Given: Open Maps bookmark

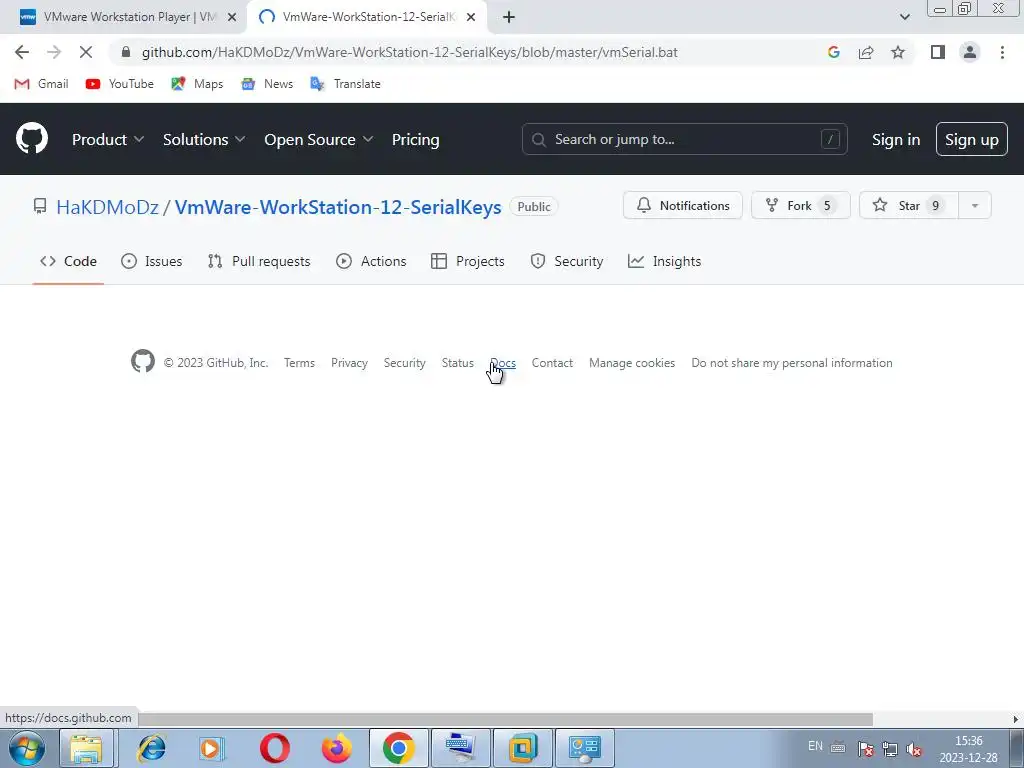Looking at the screenshot, I should click(197, 84).
